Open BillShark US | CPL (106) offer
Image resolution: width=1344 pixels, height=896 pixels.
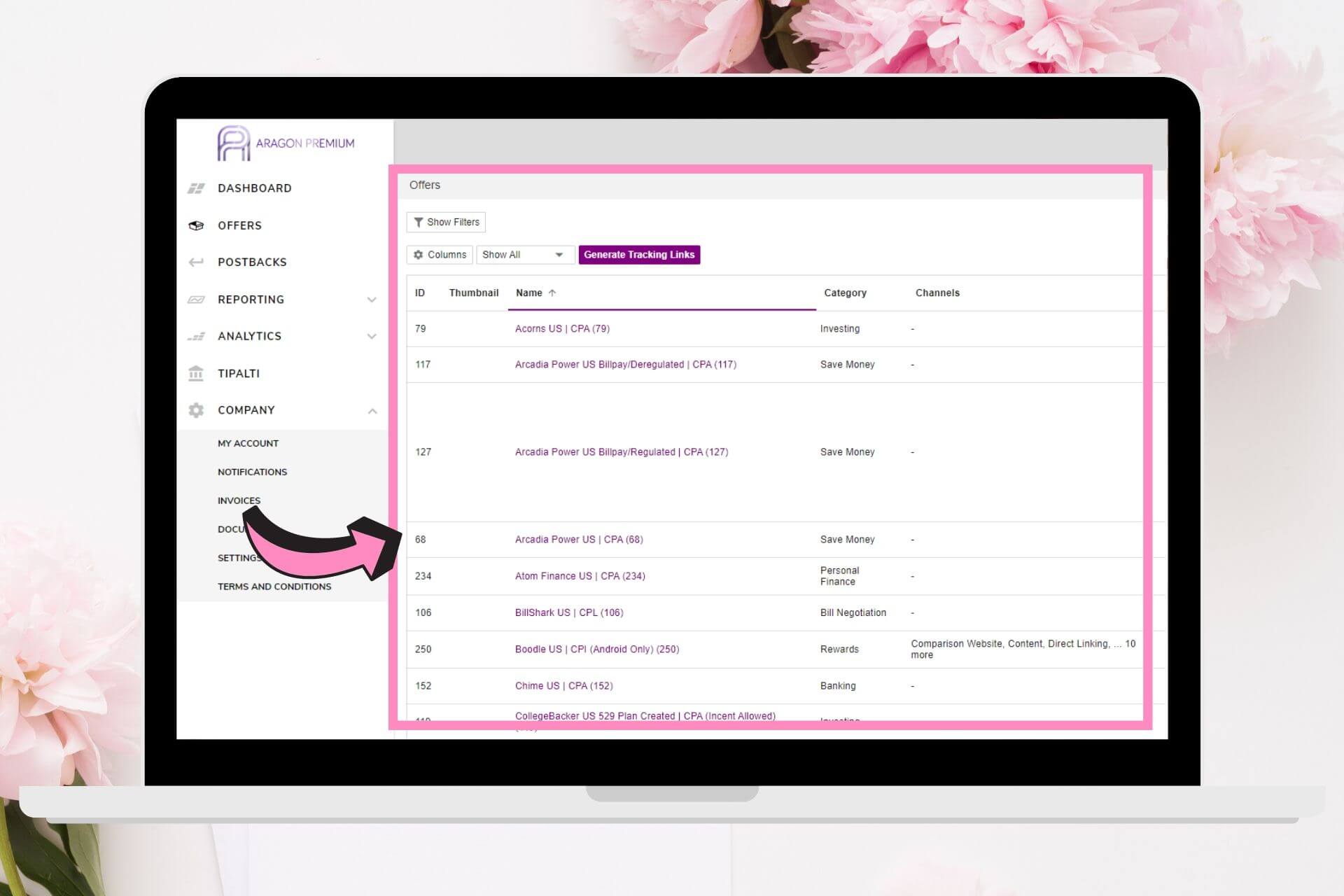569,613
